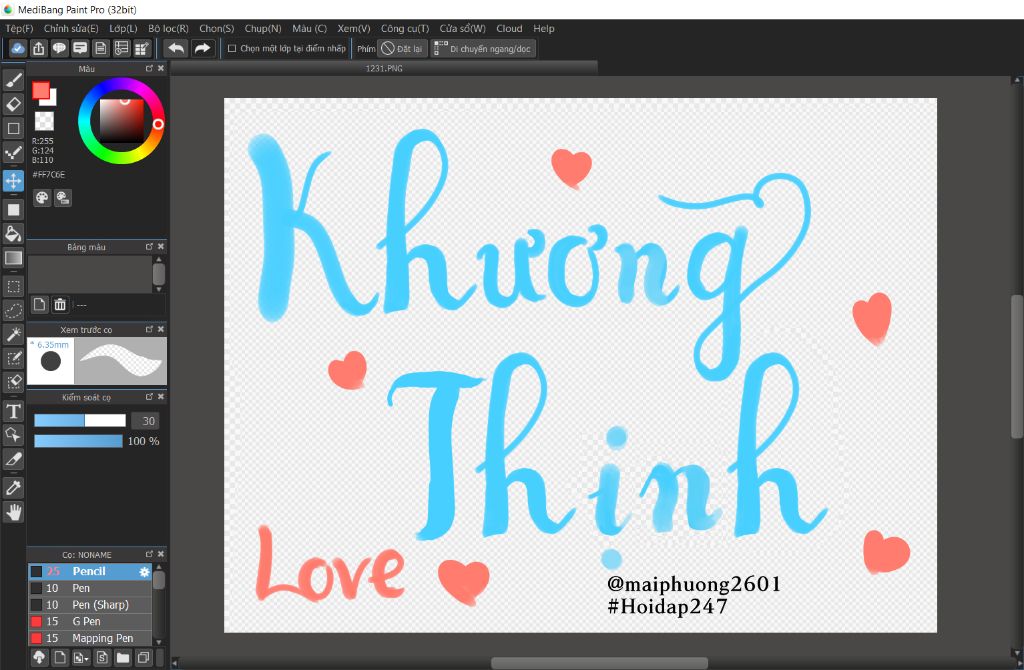Select the Brush tool
This screenshot has height=670, width=1024.
click(13, 80)
